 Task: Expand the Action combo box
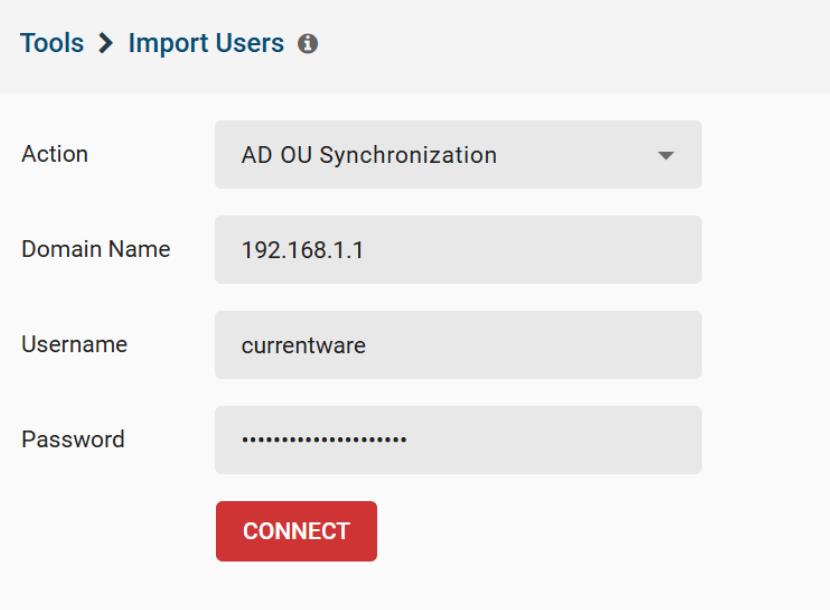click(458, 155)
